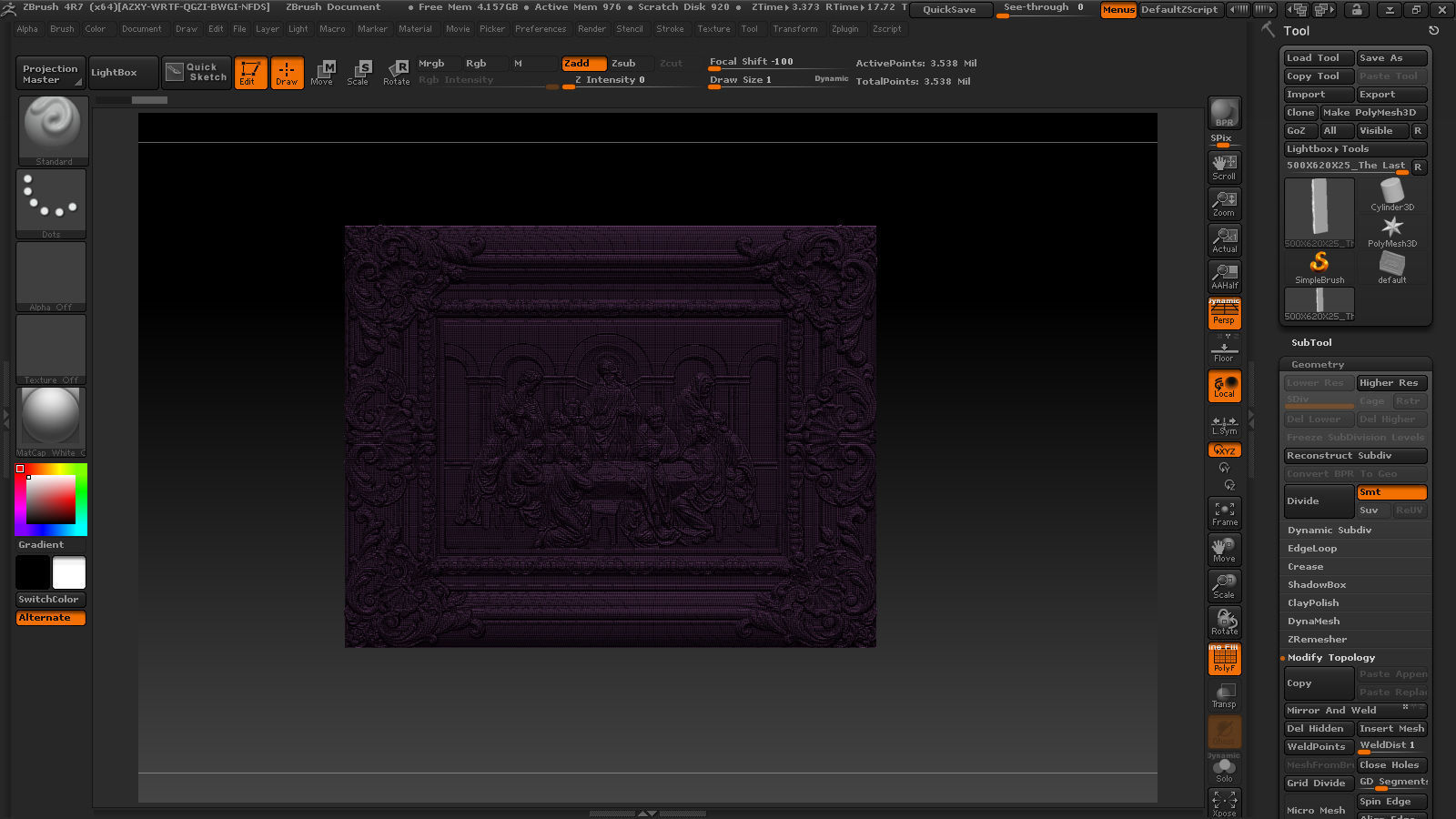Screen dimensions: 1456x819
Task: Select the Cylinder3D tool thumbnail
Action: pos(1392,194)
